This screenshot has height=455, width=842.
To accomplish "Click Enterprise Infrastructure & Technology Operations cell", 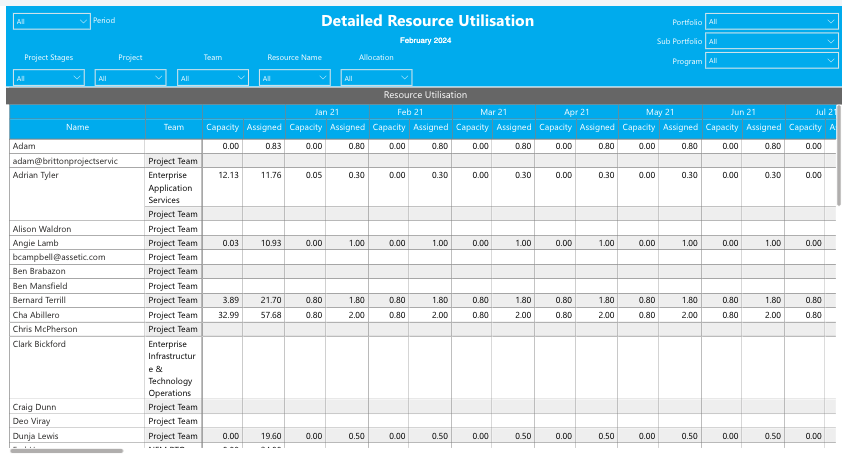I will pos(173,368).
